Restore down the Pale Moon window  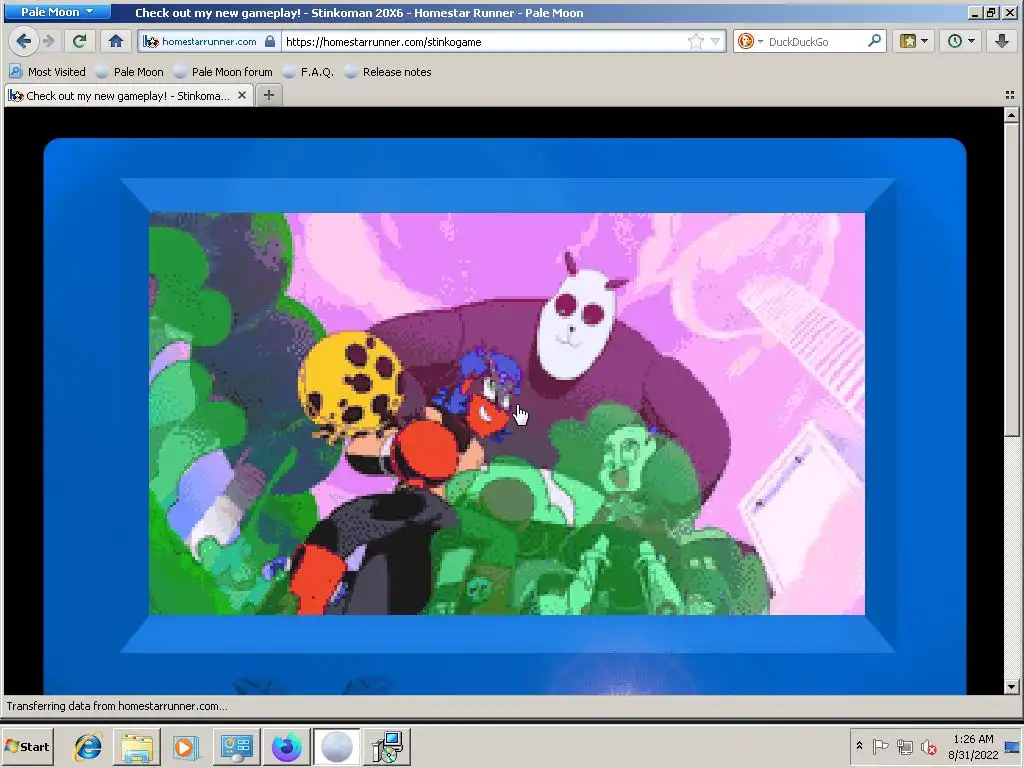click(991, 12)
